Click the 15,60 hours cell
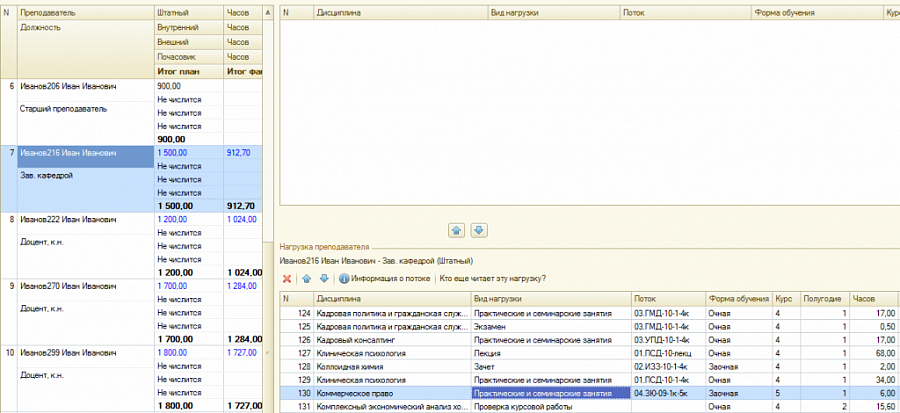Screen dimensions: 900x413 (874, 407)
